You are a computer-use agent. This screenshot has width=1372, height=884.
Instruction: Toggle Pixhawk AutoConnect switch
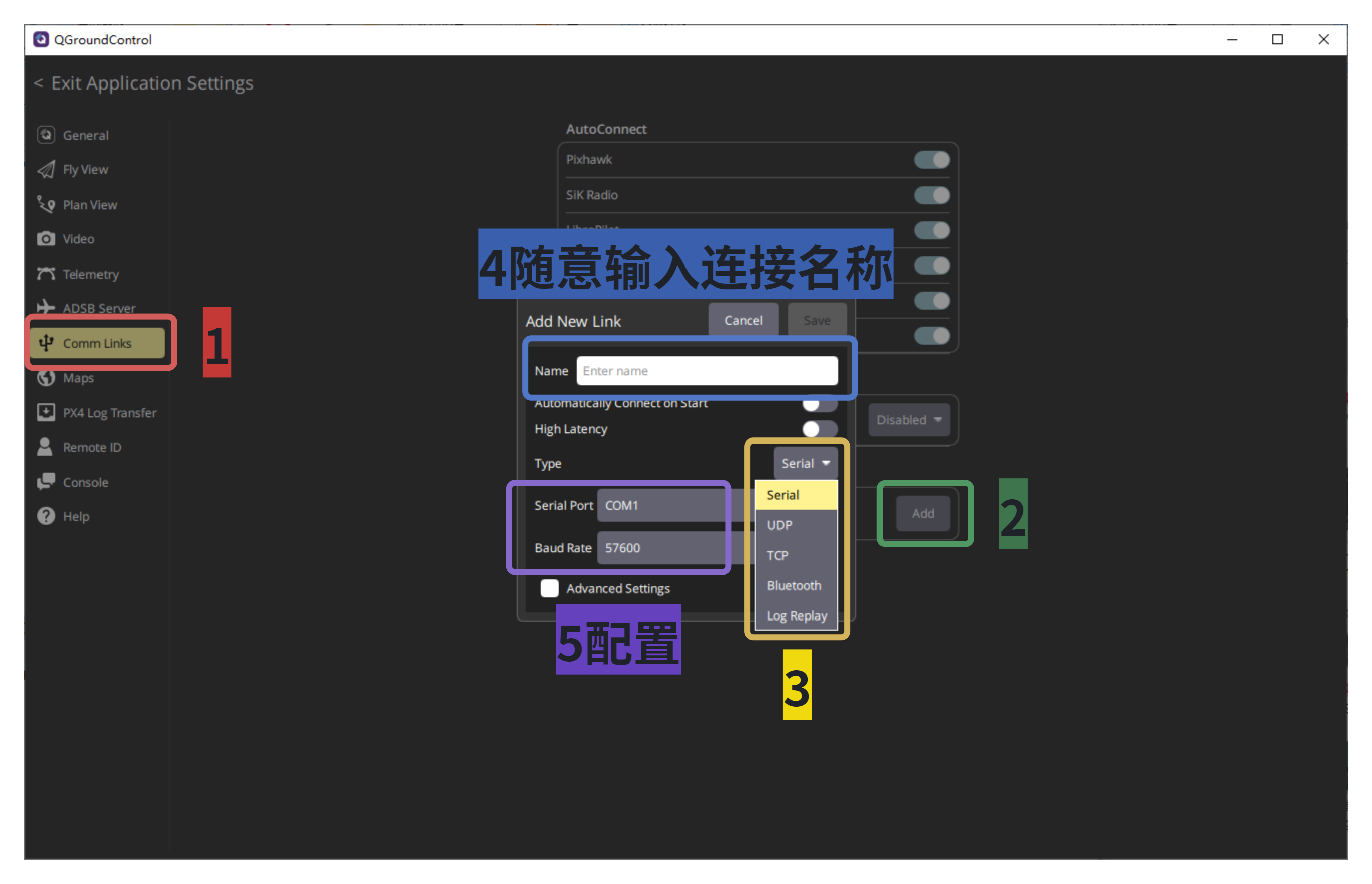[x=931, y=160]
